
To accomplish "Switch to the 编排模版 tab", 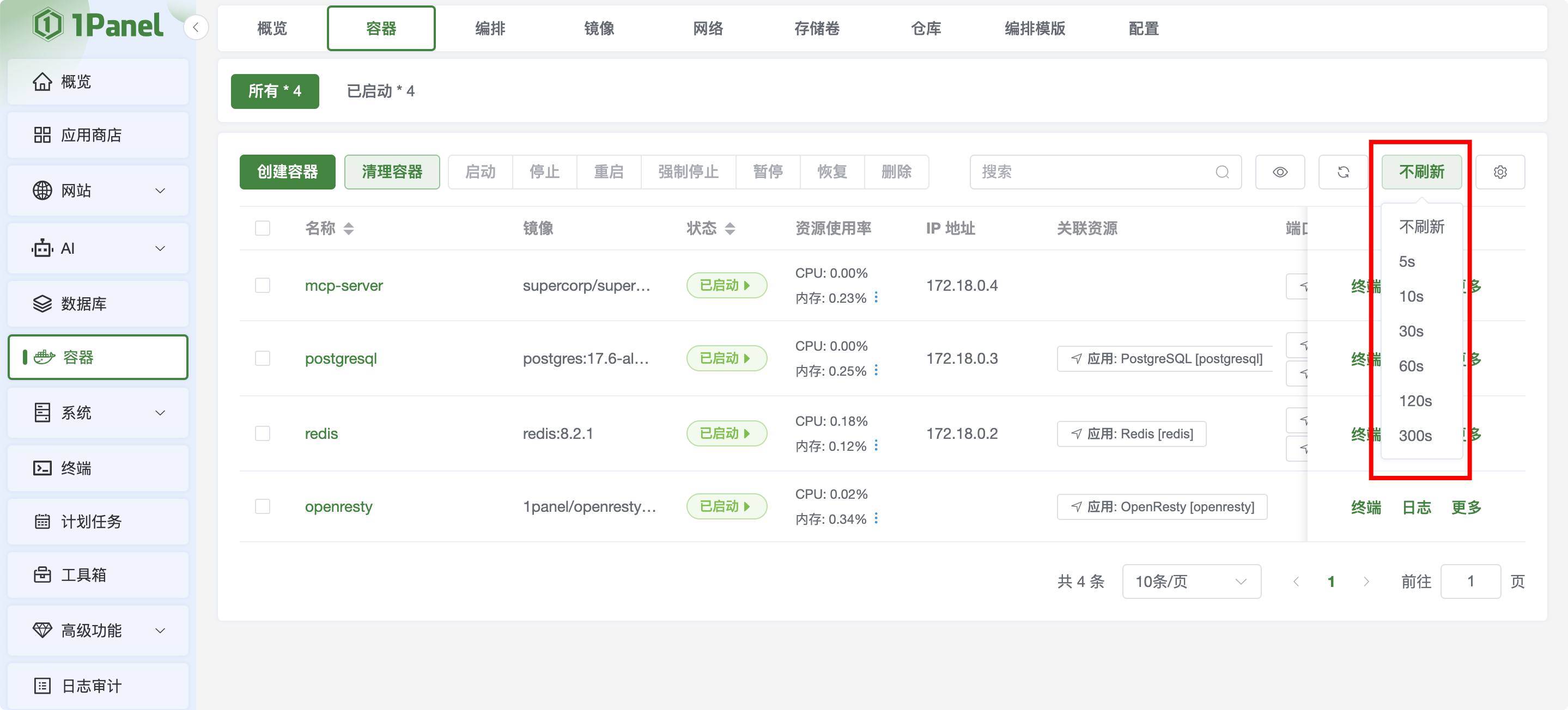I will coord(1035,29).
